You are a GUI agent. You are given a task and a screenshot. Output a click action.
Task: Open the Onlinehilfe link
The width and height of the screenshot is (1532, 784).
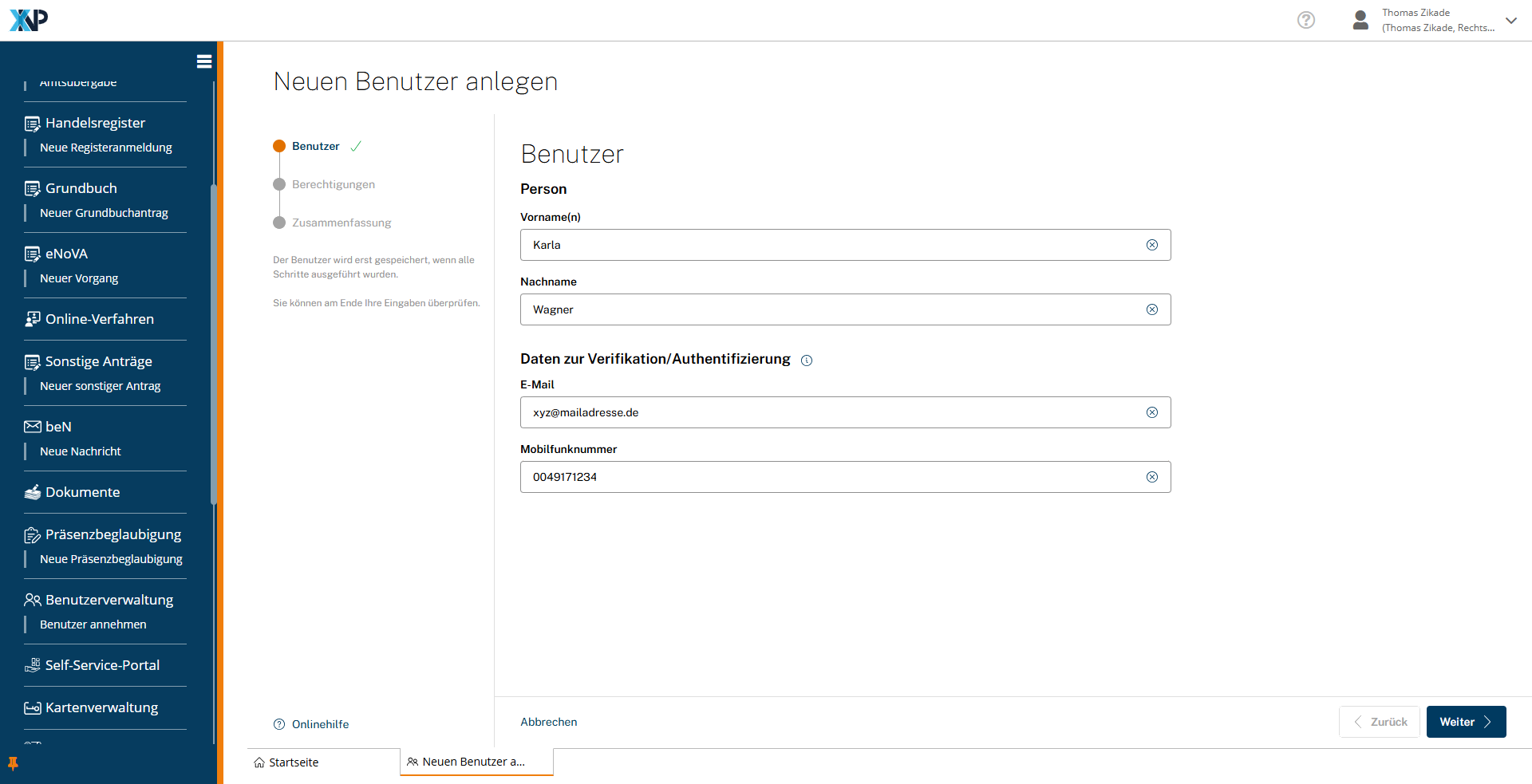pyautogui.click(x=320, y=724)
